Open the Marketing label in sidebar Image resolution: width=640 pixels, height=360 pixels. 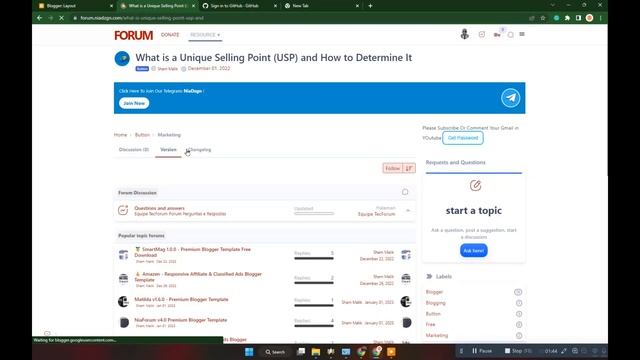click(437, 336)
